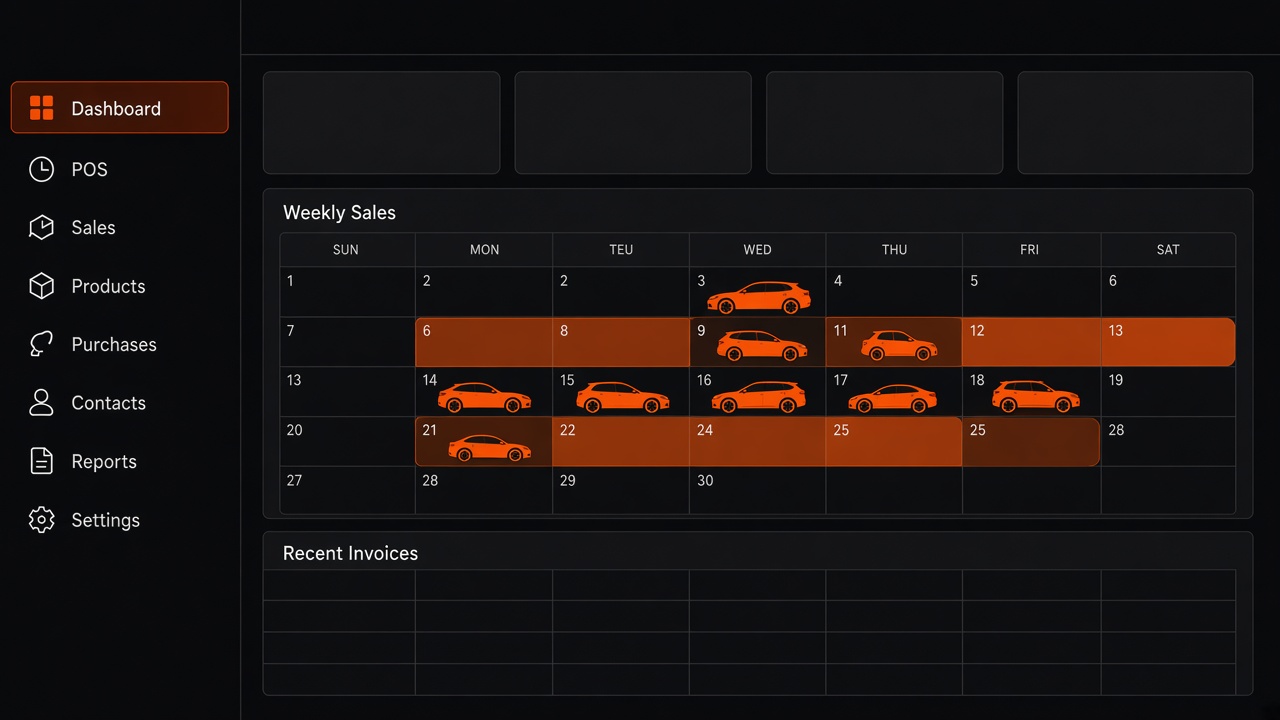Select calendar day 30
Image resolution: width=1280 pixels, height=720 pixels.
[757, 491]
